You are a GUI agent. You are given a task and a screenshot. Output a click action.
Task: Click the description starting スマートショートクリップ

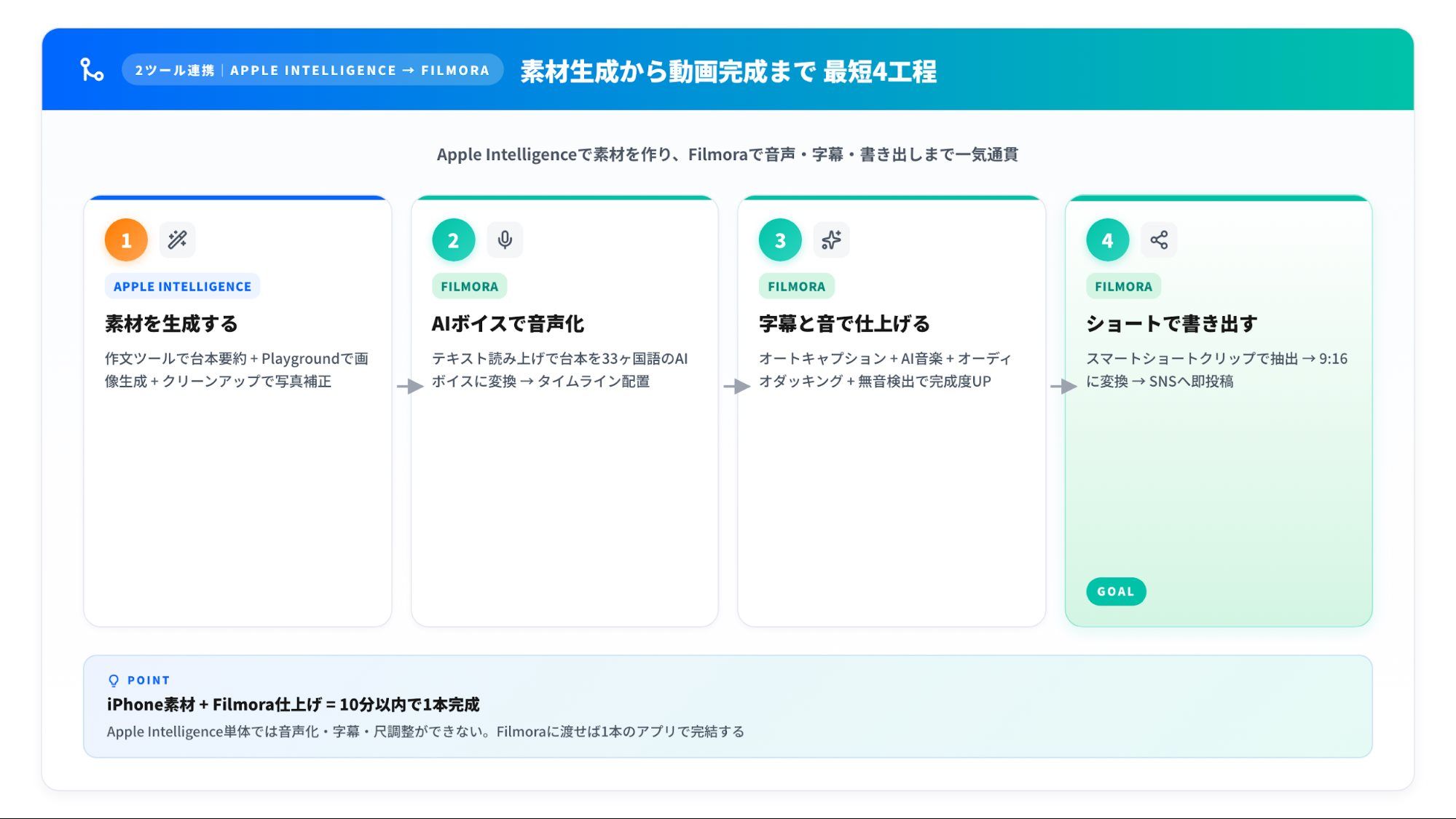pyautogui.click(x=1216, y=370)
